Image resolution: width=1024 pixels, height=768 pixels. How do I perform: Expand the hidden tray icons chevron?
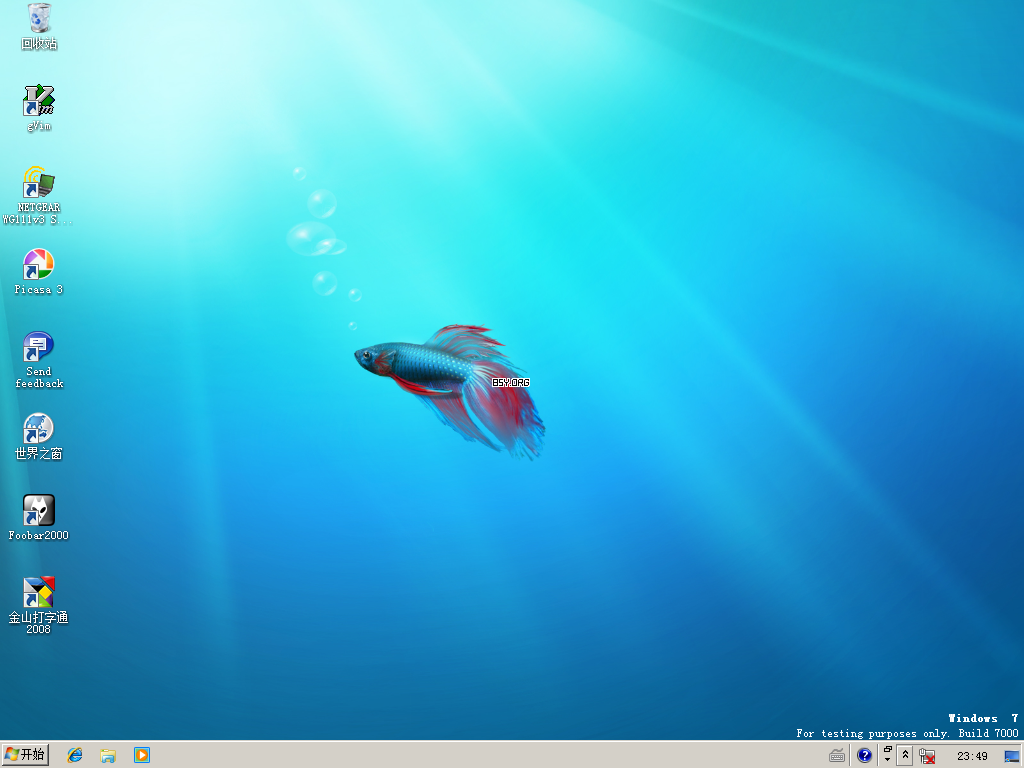click(905, 756)
